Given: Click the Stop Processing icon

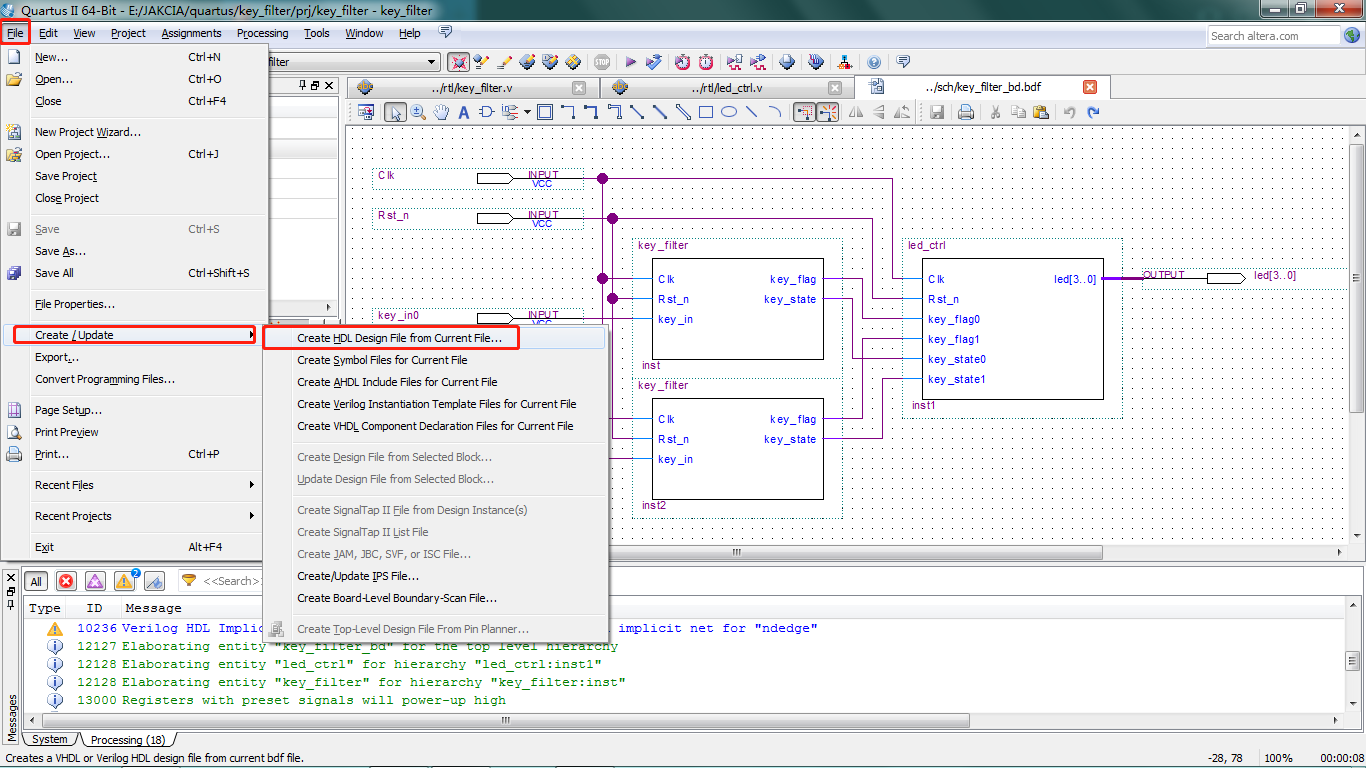Looking at the screenshot, I should tap(602, 62).
